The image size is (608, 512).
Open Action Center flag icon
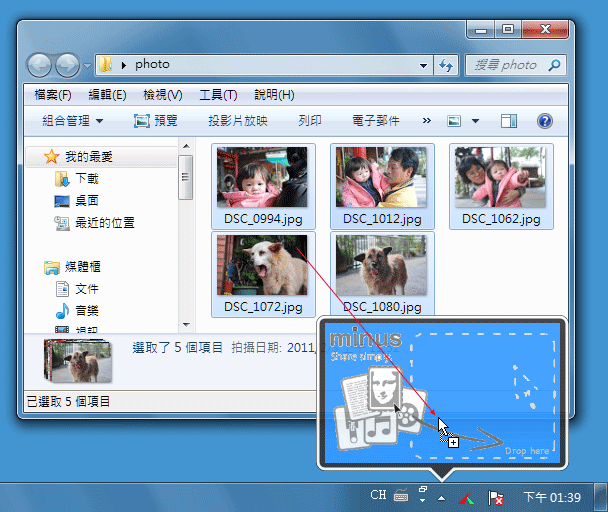click(x=495, y=498)
